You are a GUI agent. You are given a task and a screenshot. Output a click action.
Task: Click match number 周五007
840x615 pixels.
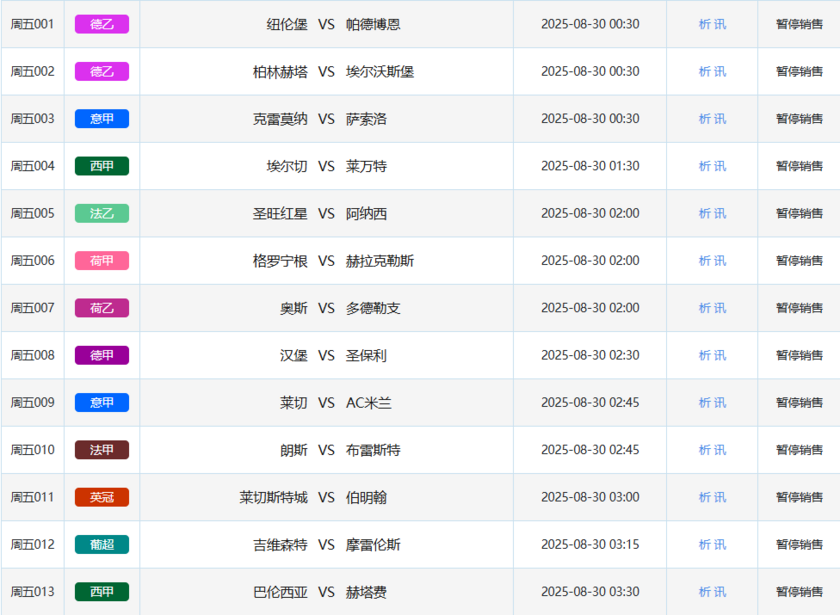click(x=32, y=308)
